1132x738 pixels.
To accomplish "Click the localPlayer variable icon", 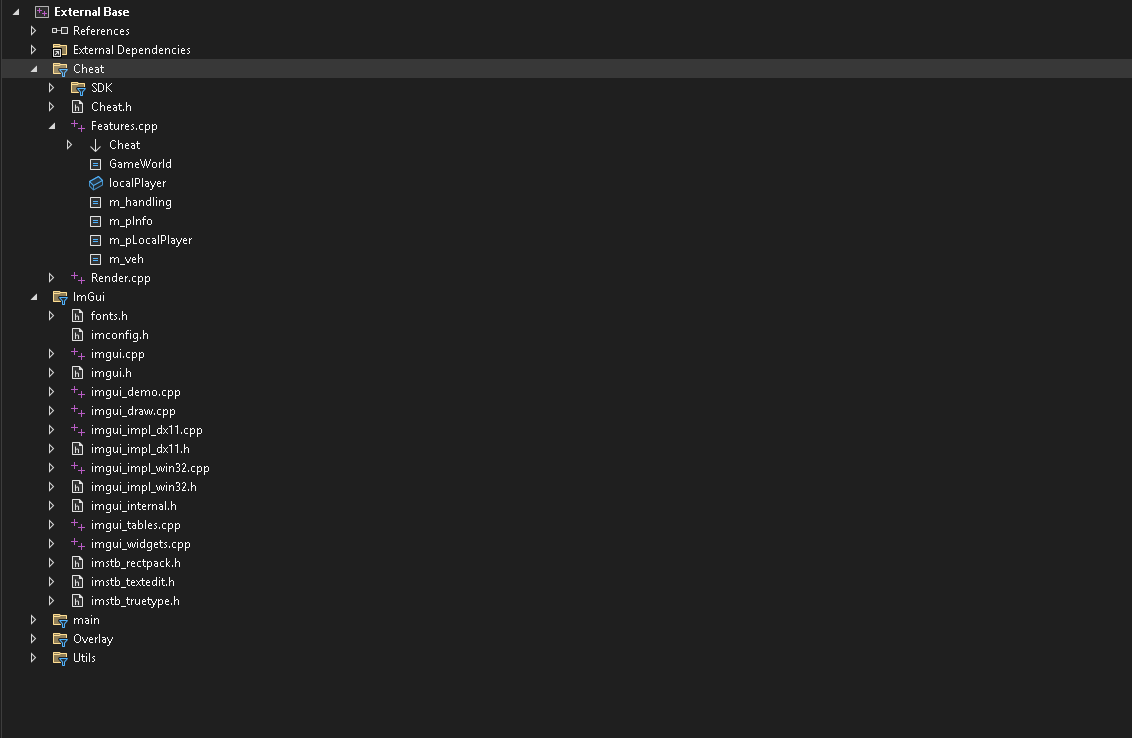I will click(x=96, y=183).
